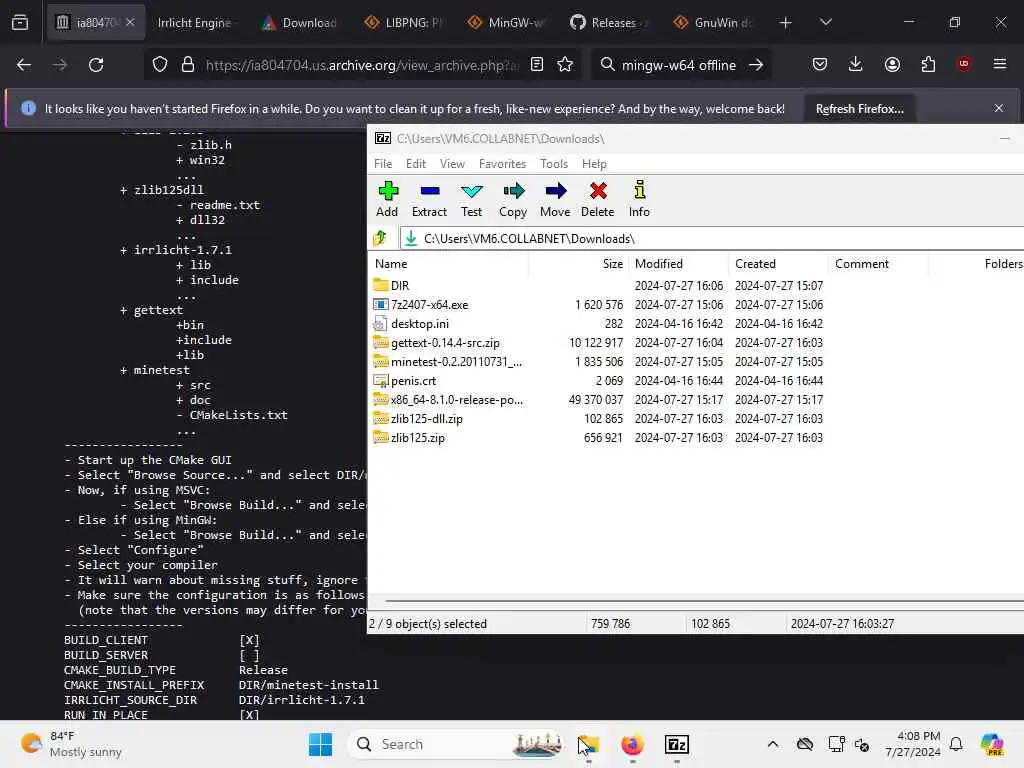The image size is (1024, 768).
Task: Click the Test toolbar icon
Action: click(x=471, y=199)
